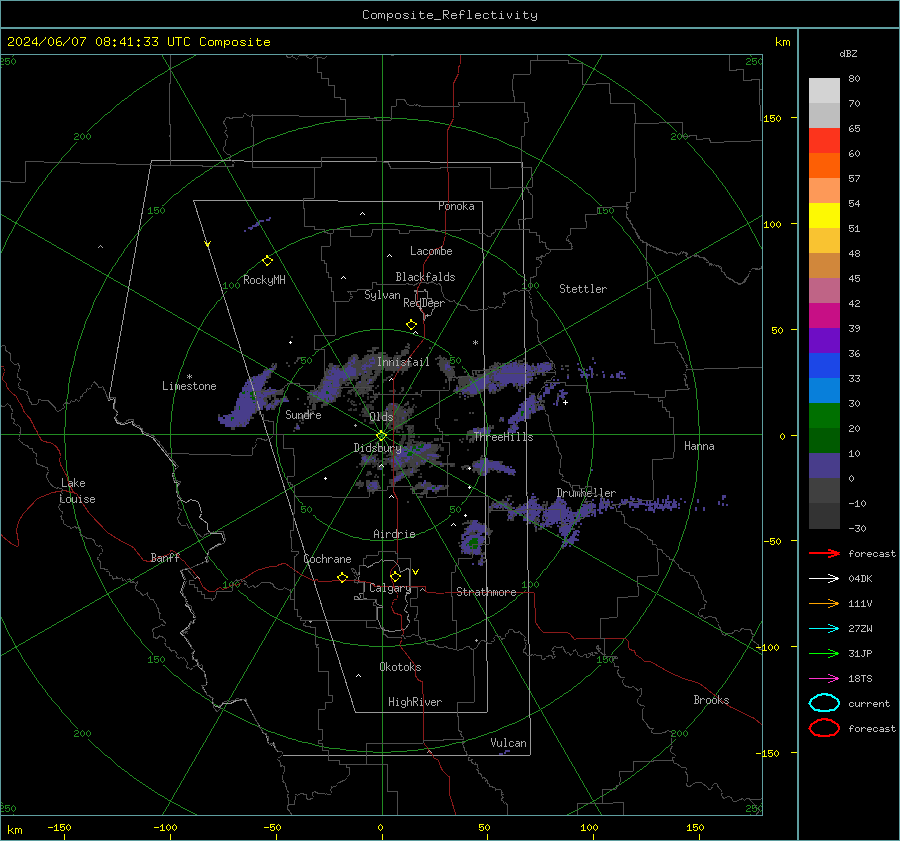Click the yellow V marker northeast of Calgary
The width and height of the screenshot is (900, 841).
(x=416, y=572)
